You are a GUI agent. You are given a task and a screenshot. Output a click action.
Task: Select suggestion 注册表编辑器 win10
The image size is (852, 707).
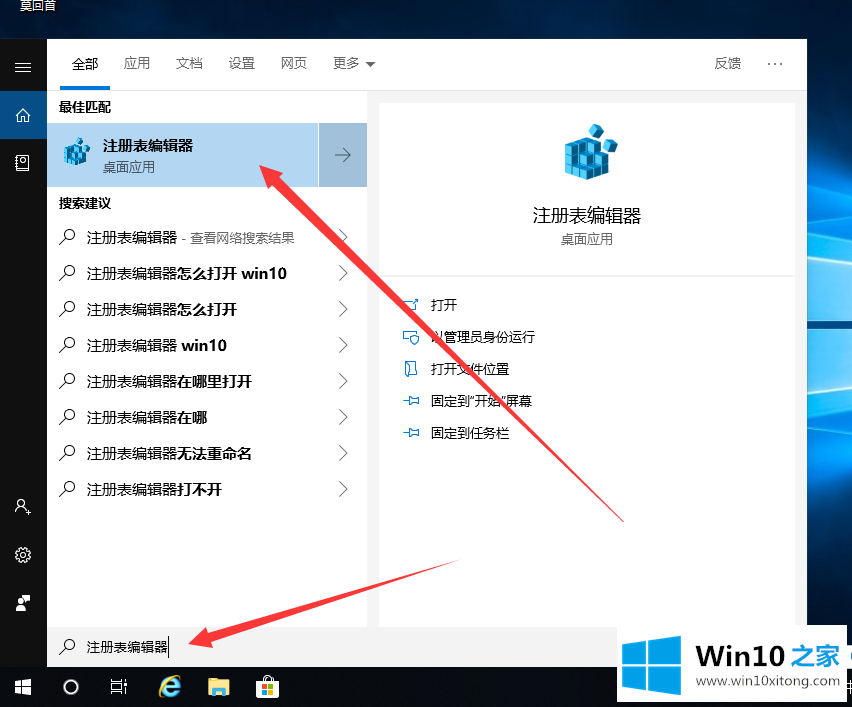(156, 345)
